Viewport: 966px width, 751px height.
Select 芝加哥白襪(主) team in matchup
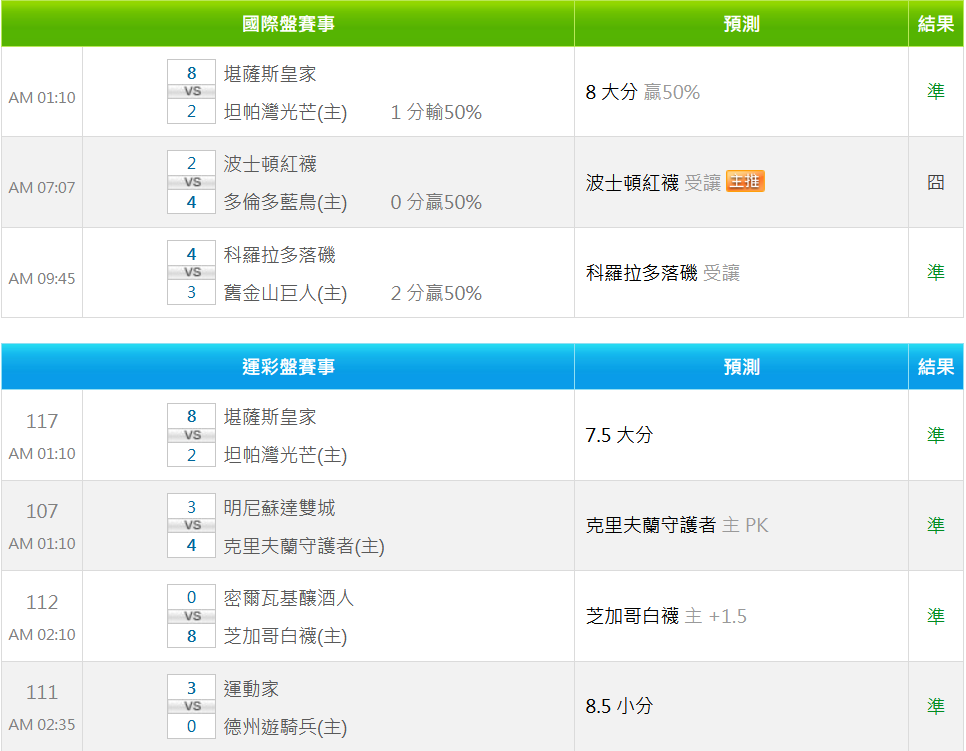(x=285, y=636)
